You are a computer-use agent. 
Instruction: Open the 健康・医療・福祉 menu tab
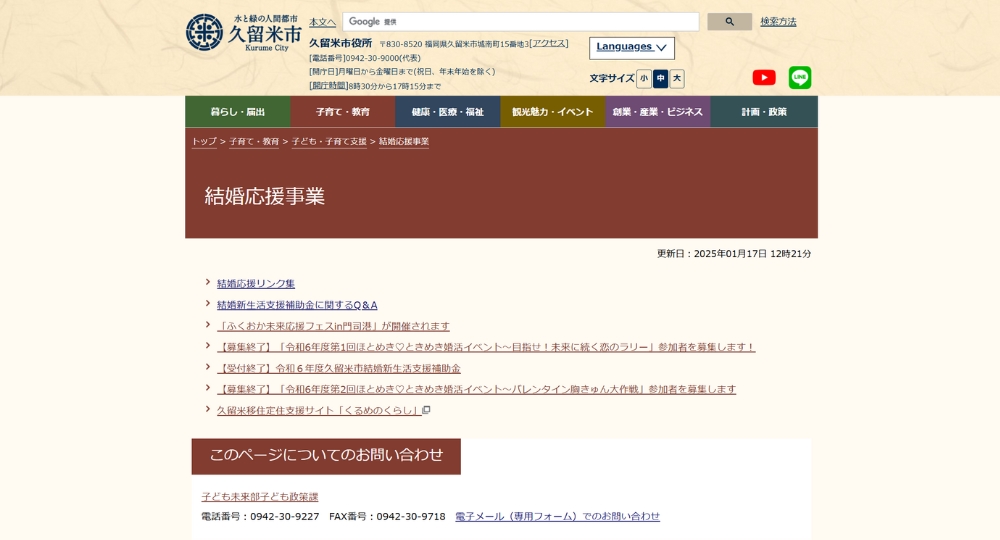click(x=448, y=112)
